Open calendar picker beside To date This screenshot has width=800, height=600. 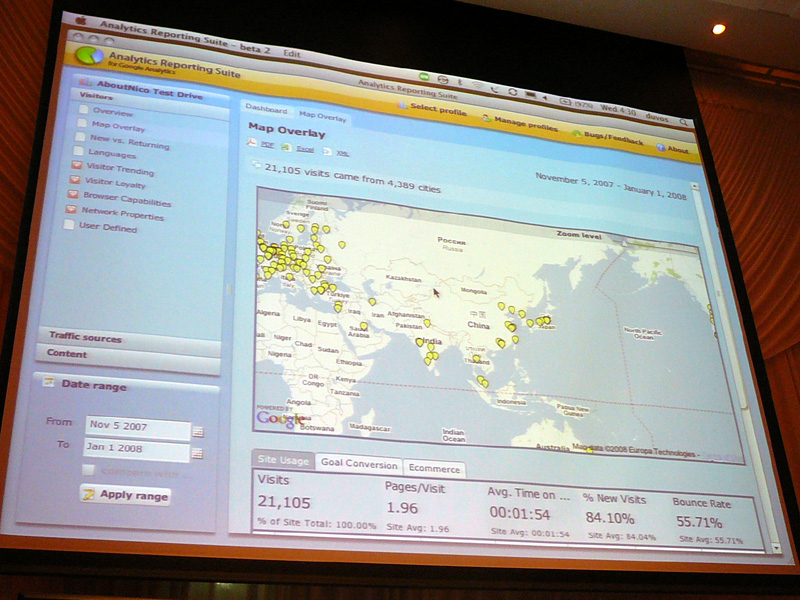point(197,453)
